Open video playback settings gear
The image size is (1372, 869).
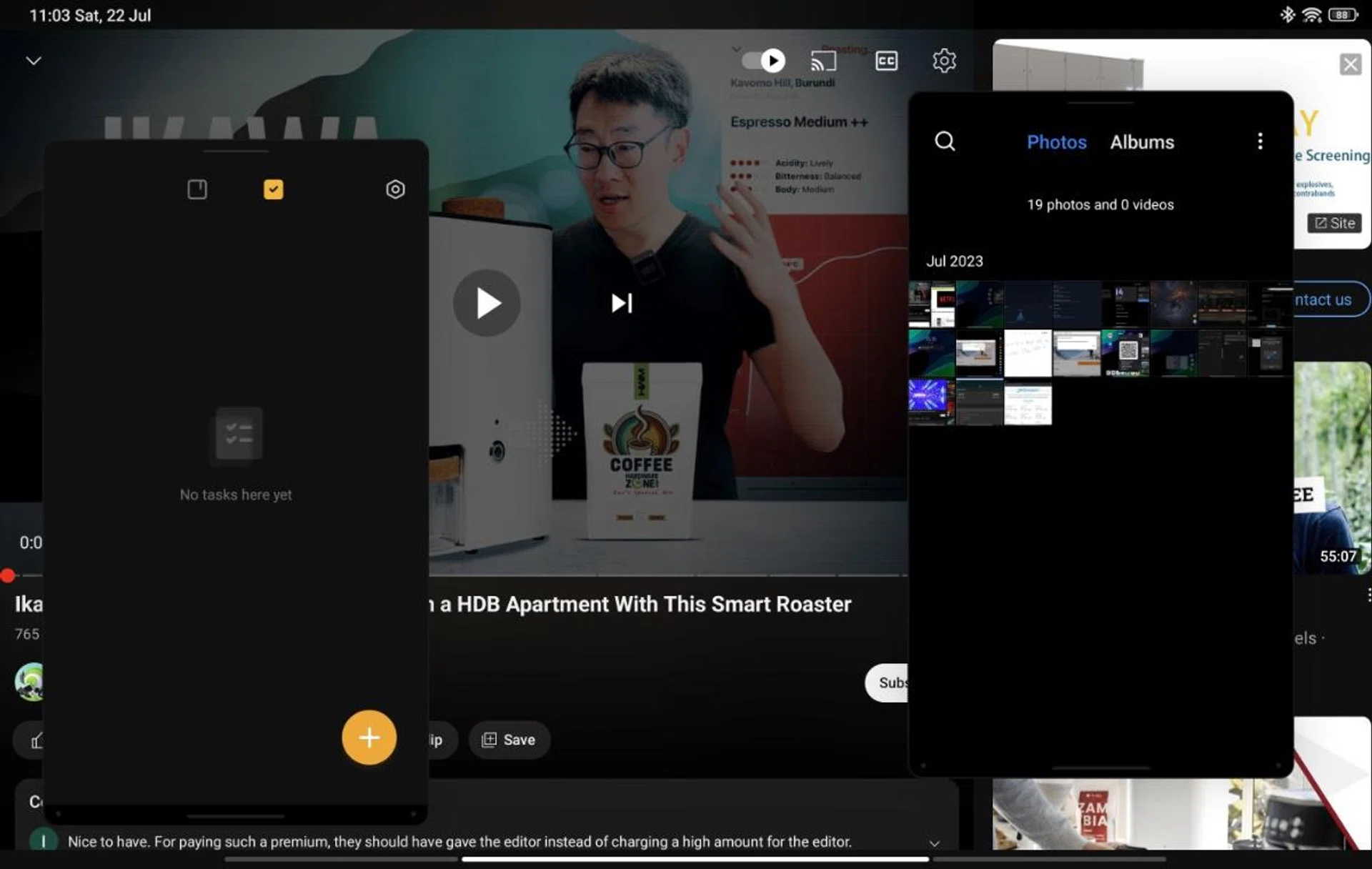pyautogui.click(x=945, y=61)
